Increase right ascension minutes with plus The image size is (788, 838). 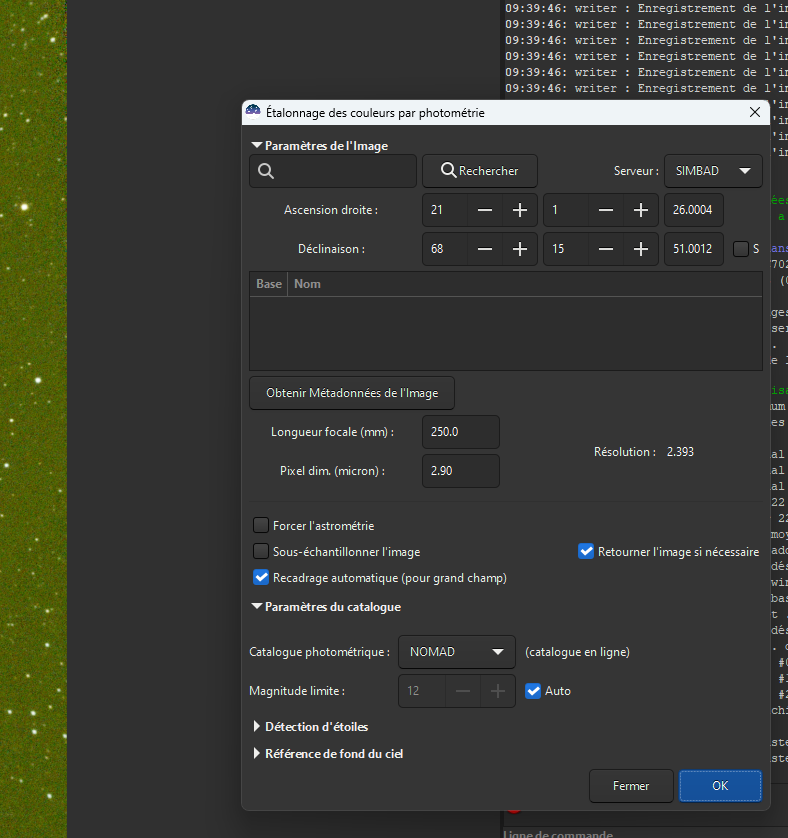click(x=640, y=211)
